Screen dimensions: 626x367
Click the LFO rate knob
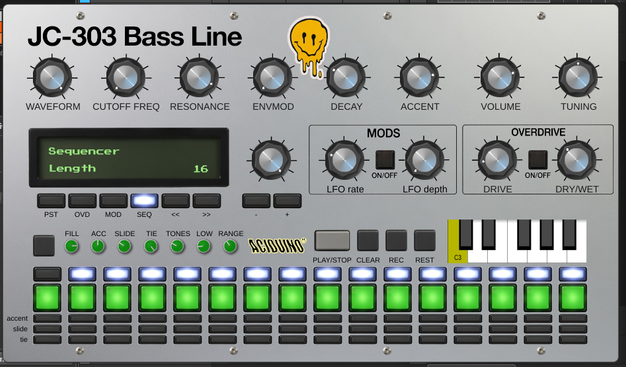[x=344, y=160]
